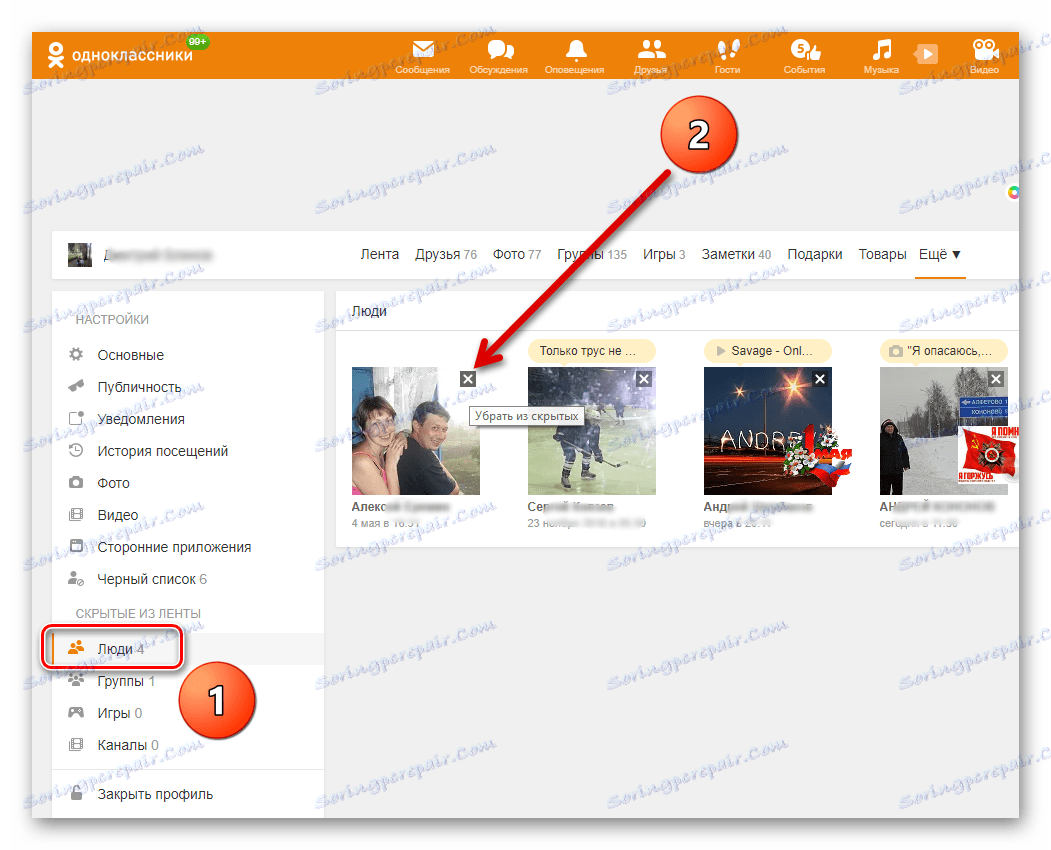Open the Друзья icon in top bar

651,56
